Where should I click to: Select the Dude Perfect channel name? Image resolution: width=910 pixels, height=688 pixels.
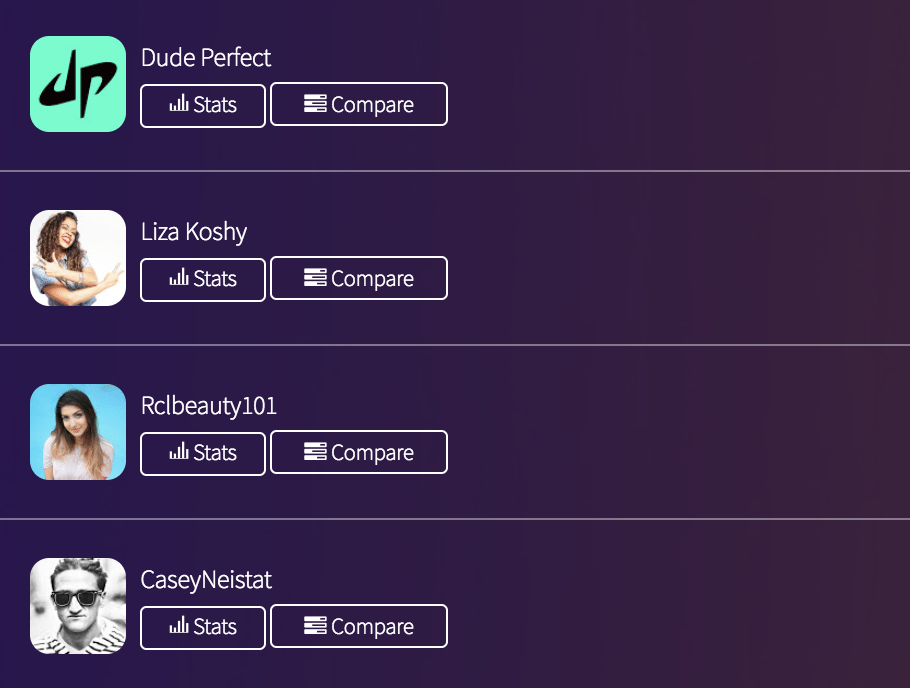point(206,58)
